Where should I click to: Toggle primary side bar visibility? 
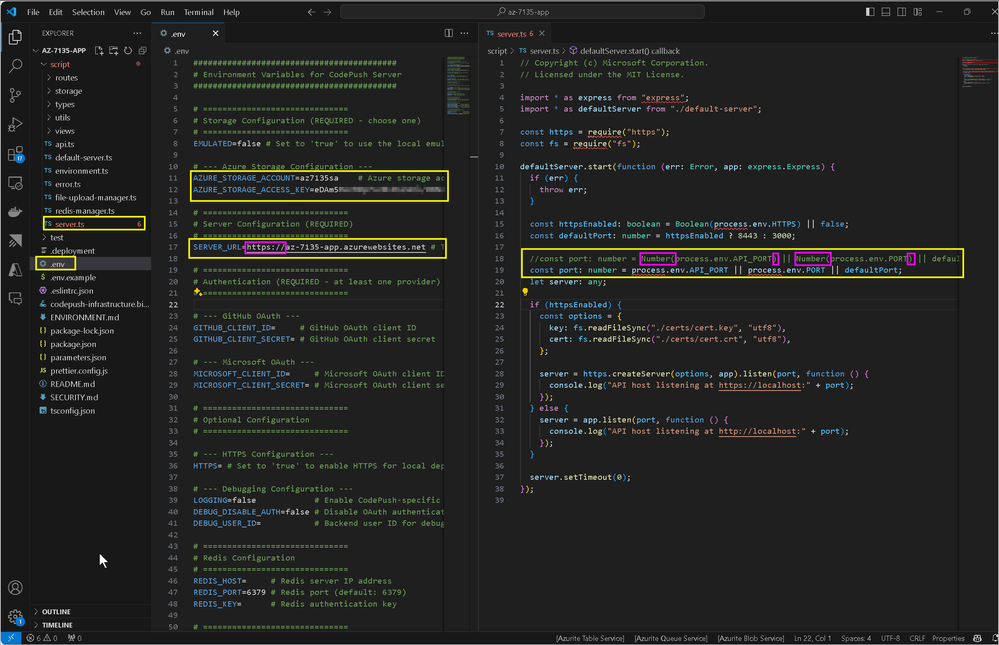(x=870, y=12)
